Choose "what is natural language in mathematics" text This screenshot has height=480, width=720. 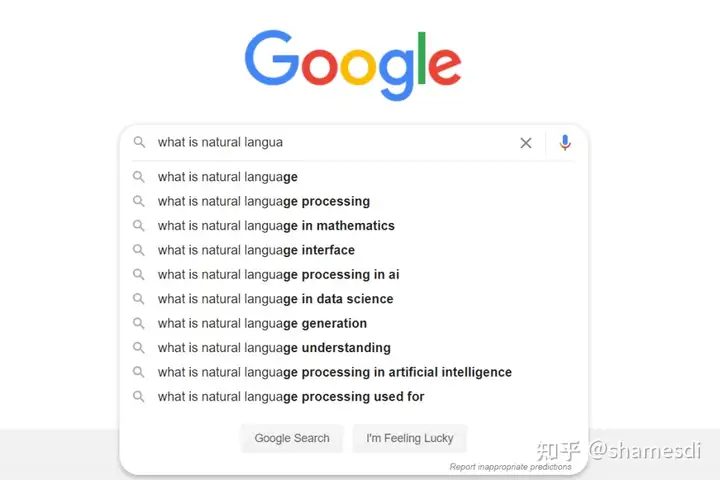[x=276, y=226]
